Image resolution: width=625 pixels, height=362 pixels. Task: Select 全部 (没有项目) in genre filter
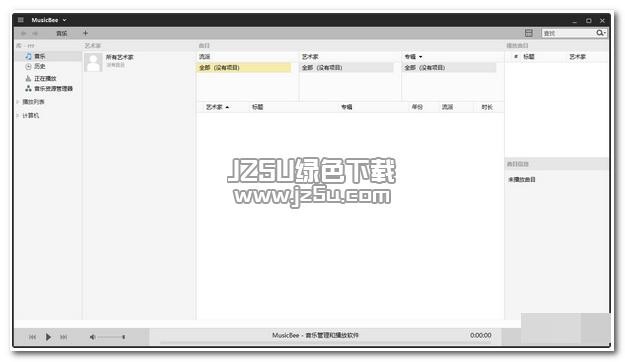244,68
